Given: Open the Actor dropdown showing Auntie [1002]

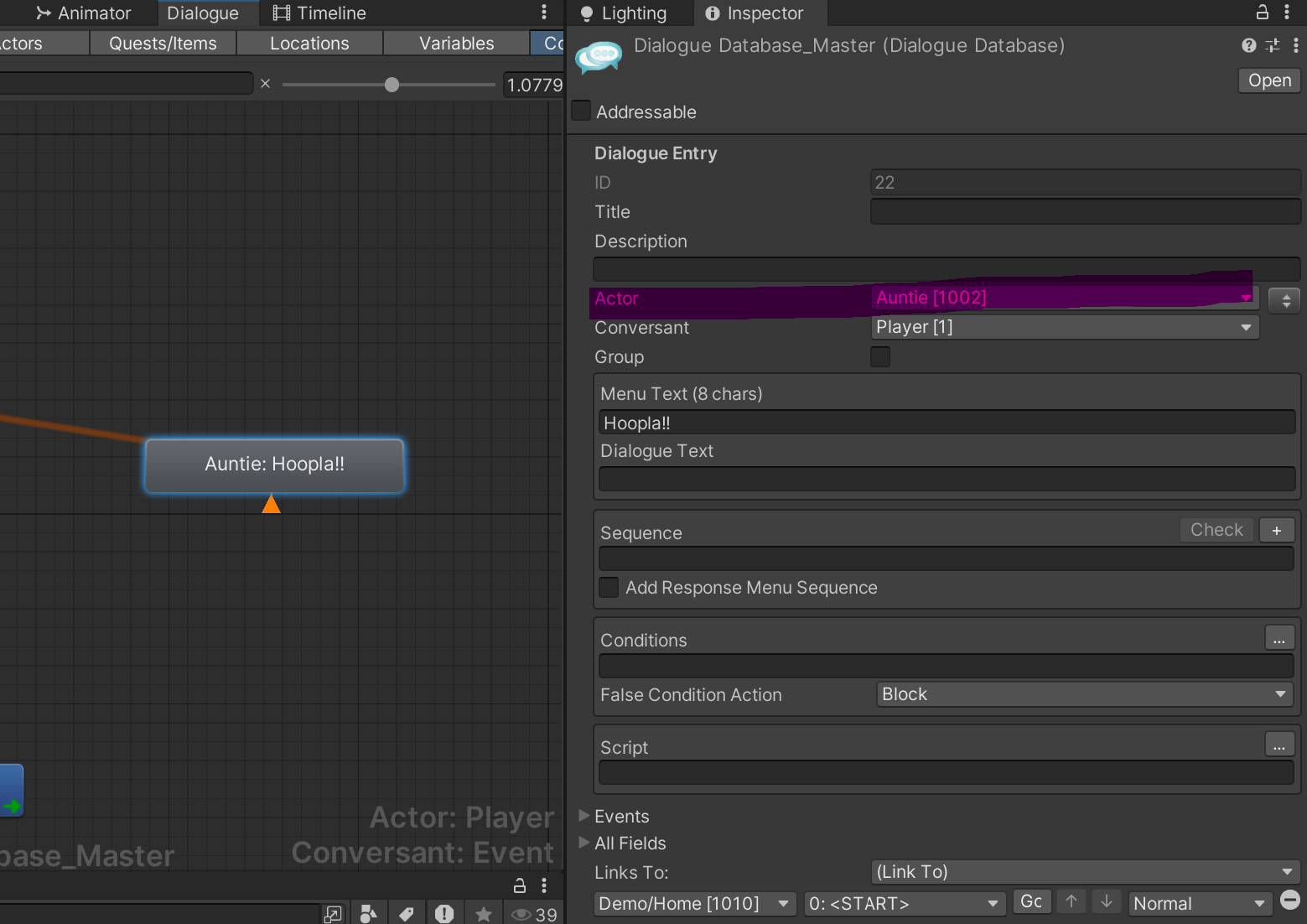Looking at the screenshot, I should pyautogui.click(x=1065, y=298).
